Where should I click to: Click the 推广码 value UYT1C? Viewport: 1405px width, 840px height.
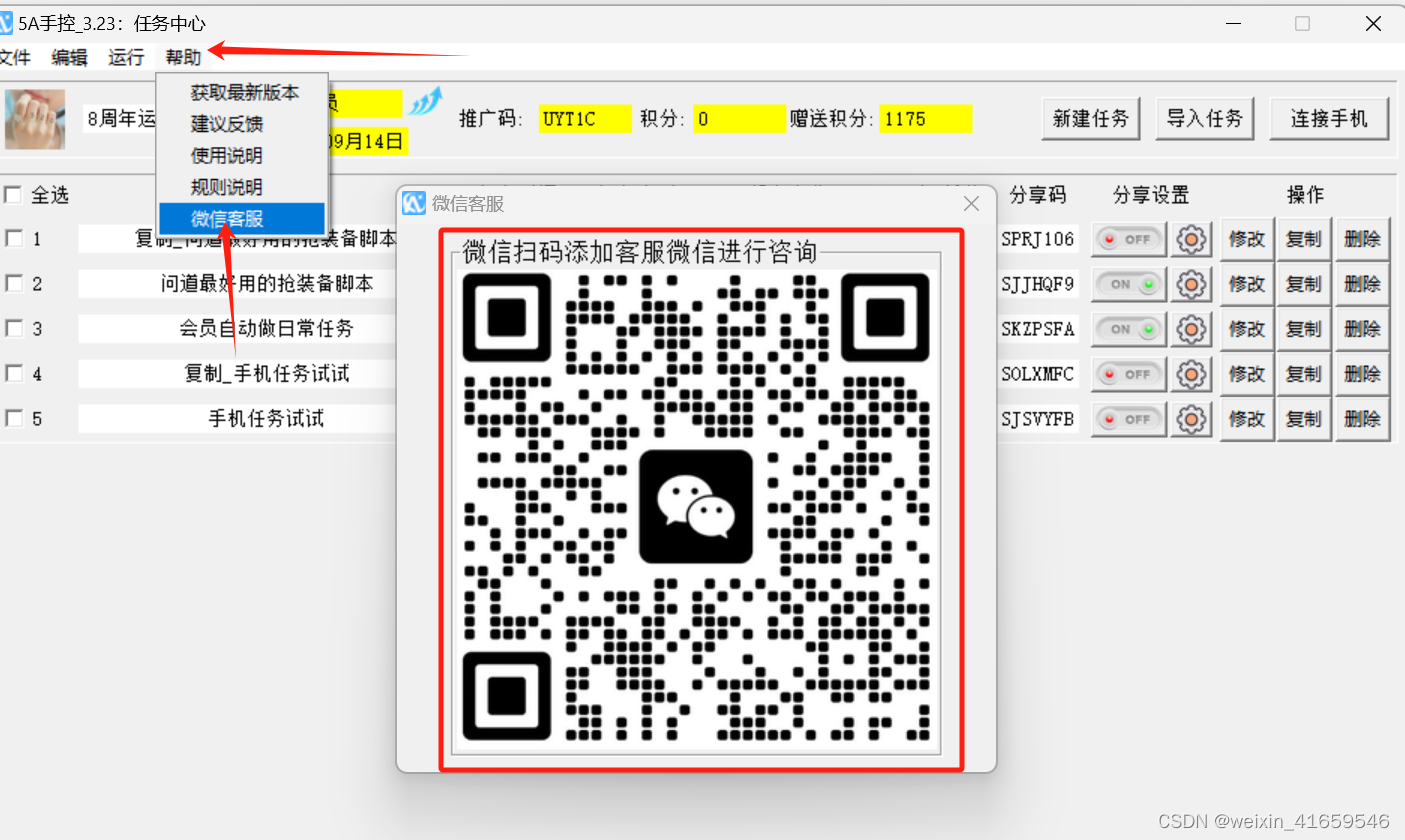pyautogui.click(x=585, y=119)
